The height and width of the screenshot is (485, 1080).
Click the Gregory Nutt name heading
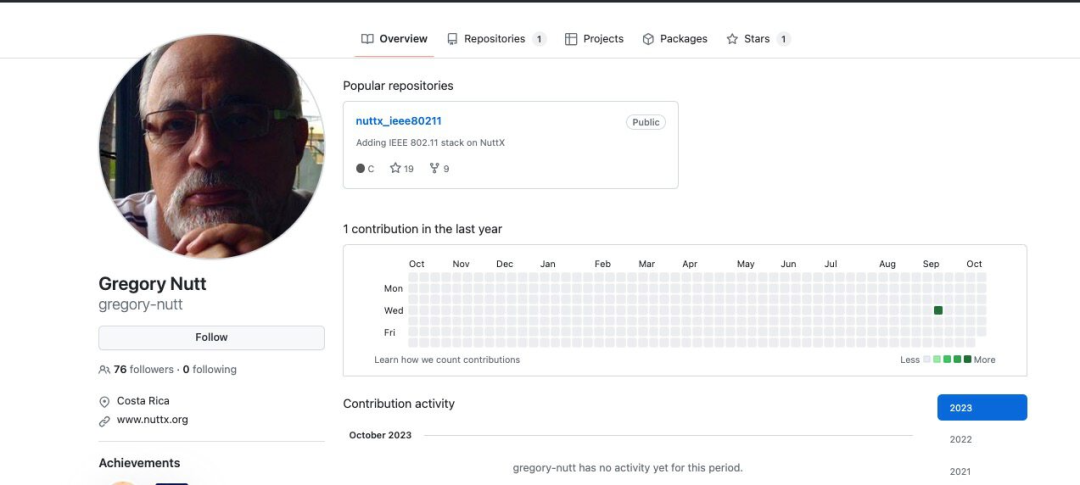click(x=152, y=284)
